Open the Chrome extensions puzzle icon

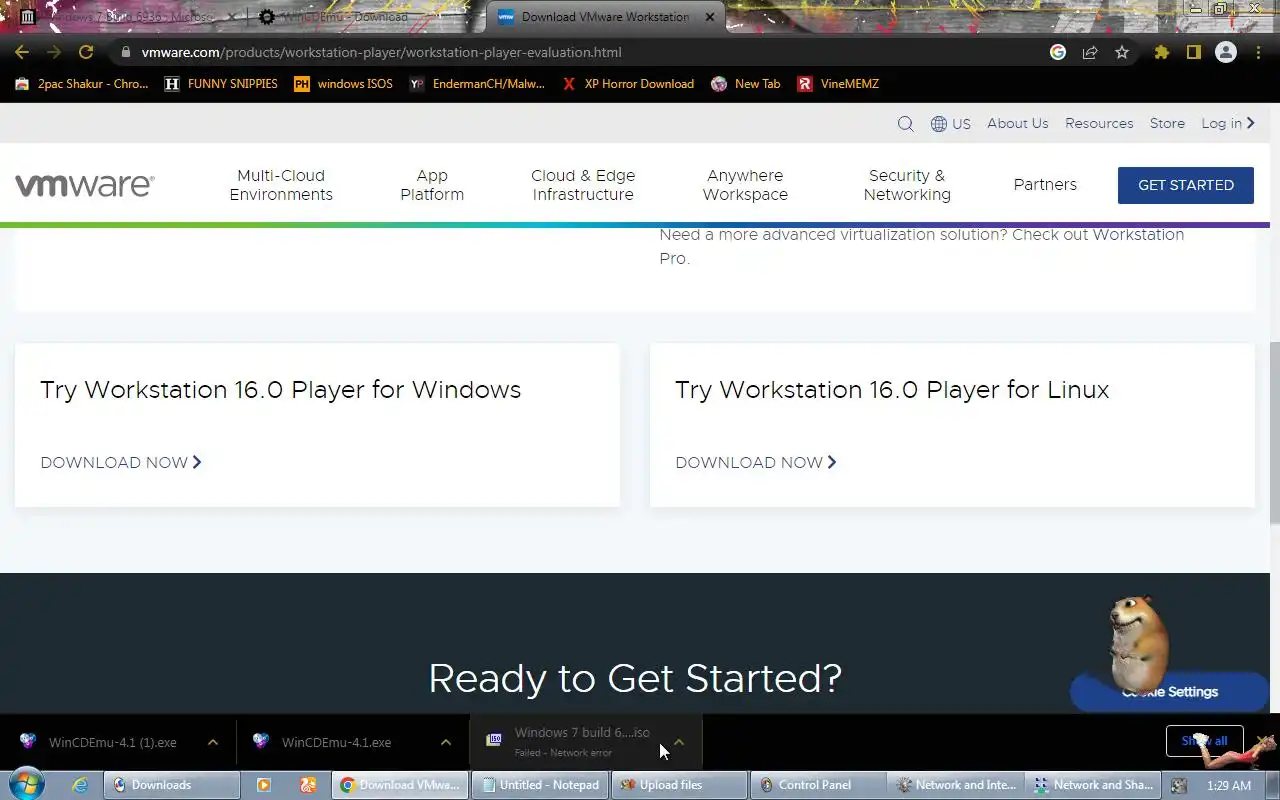[x=1161, y=52]
